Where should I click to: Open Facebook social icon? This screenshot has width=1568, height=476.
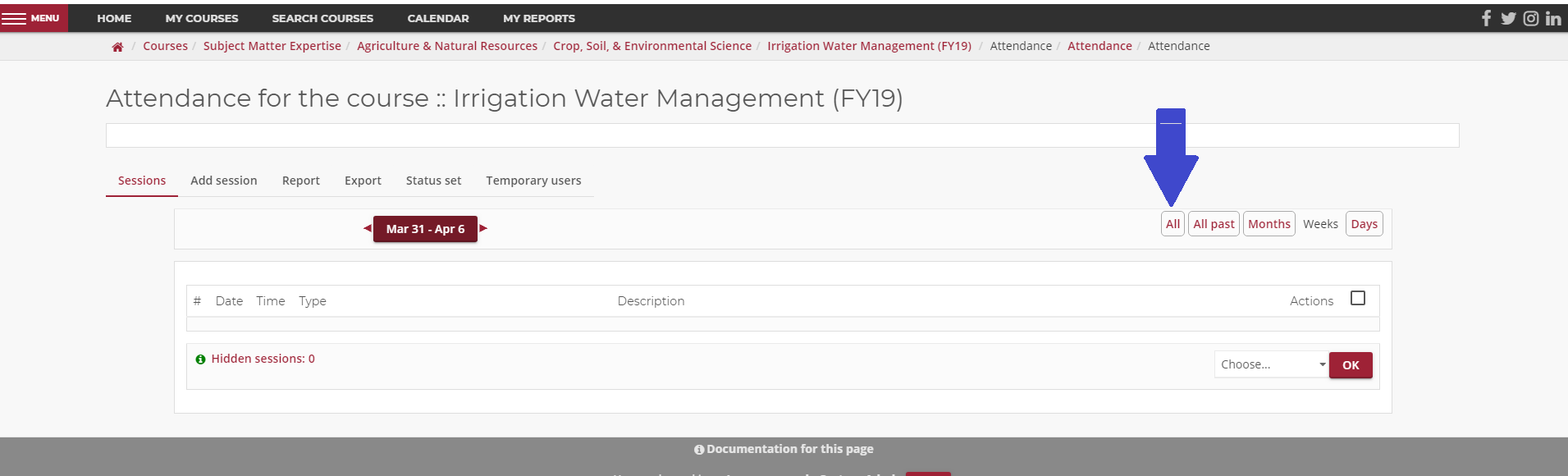point(1486,18)
